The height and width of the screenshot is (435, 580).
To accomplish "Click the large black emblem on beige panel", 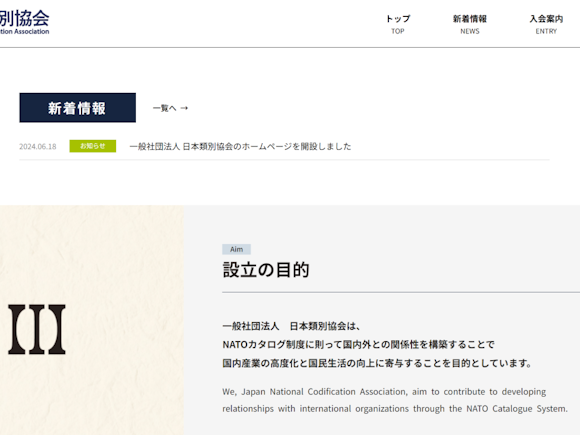I will pyautogui.click(x=37, y=329).
